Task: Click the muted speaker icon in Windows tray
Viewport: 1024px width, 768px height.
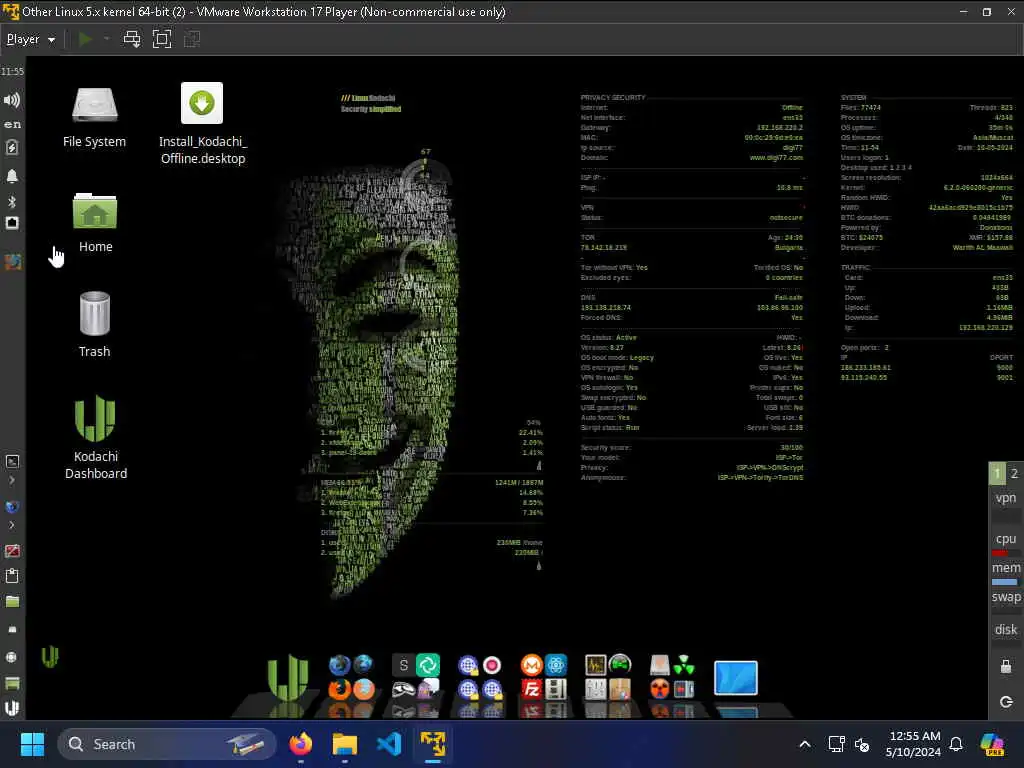Action: [x=862, y=744]
